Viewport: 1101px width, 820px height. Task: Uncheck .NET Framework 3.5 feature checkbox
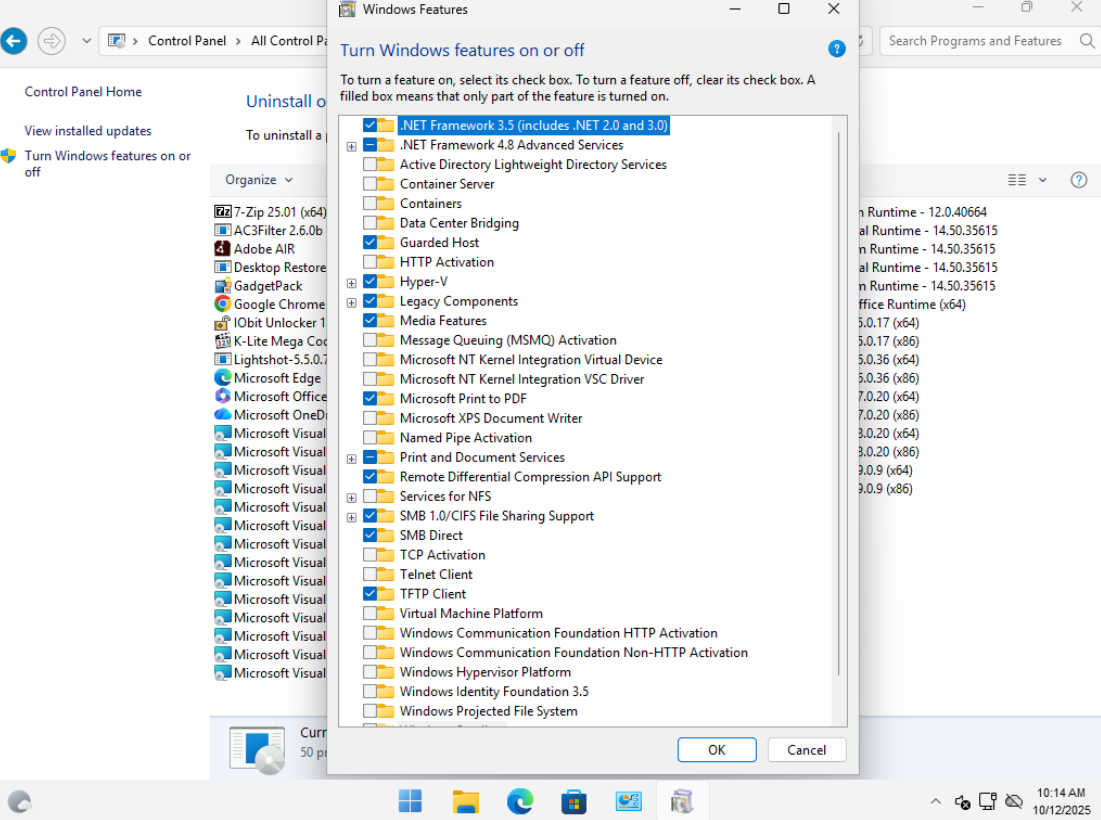(x=369, y=125)
